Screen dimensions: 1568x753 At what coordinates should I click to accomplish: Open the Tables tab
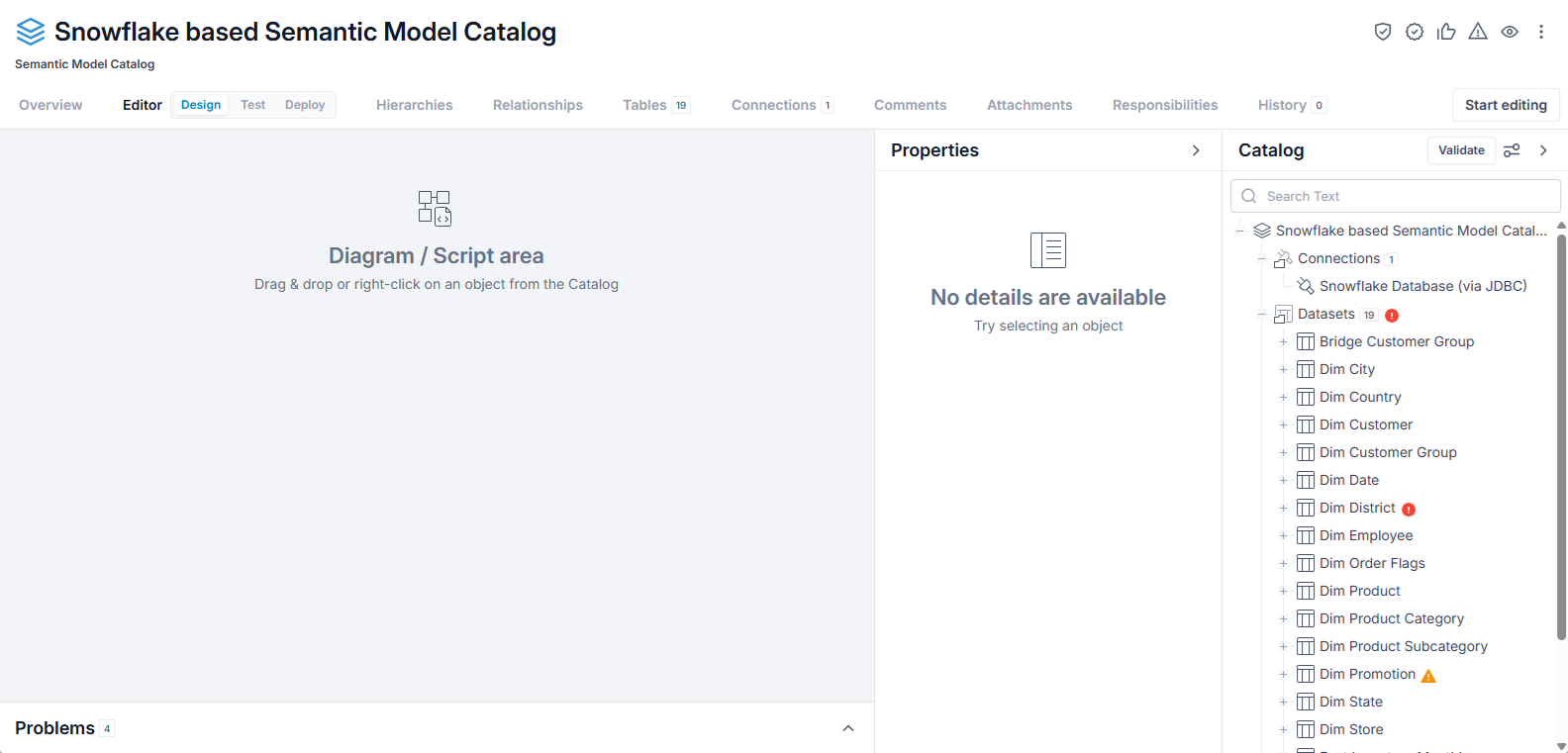point(655,105)
